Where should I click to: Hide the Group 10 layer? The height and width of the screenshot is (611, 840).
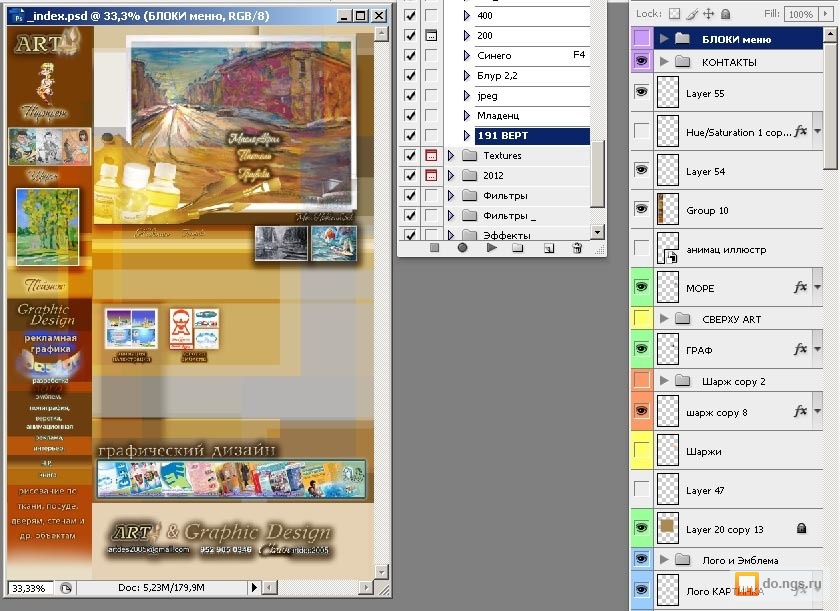(x=641, y=209)
